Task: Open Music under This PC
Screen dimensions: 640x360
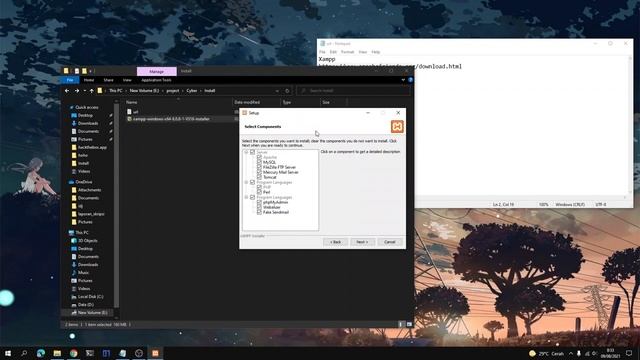Action: [83, 273]
